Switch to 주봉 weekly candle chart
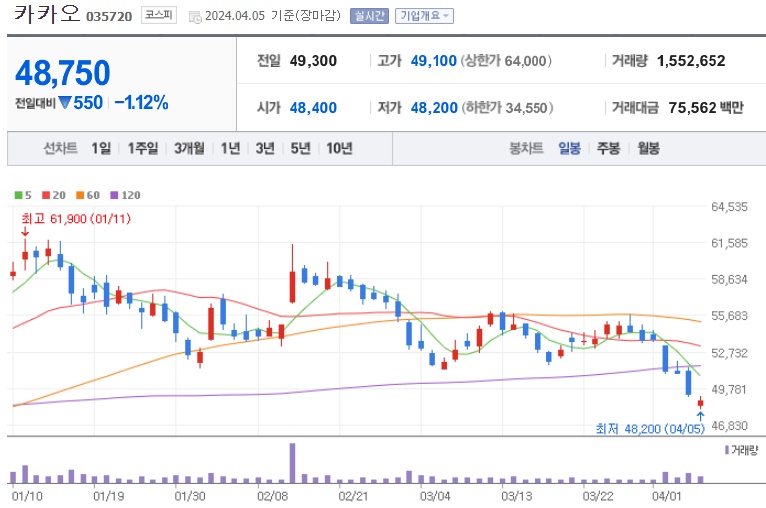766x508 pixels. pyautogui.click(x=608, y=148)
